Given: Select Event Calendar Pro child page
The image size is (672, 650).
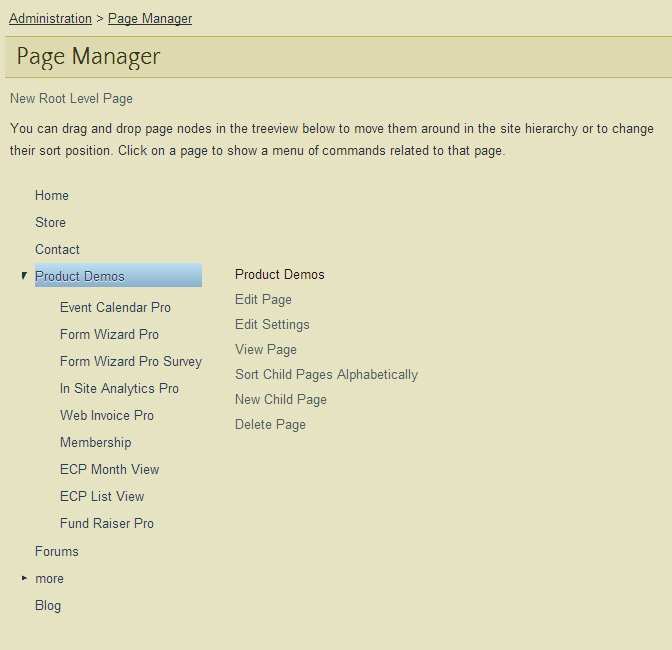Looking at the screenshot, I should coord(115,308).
